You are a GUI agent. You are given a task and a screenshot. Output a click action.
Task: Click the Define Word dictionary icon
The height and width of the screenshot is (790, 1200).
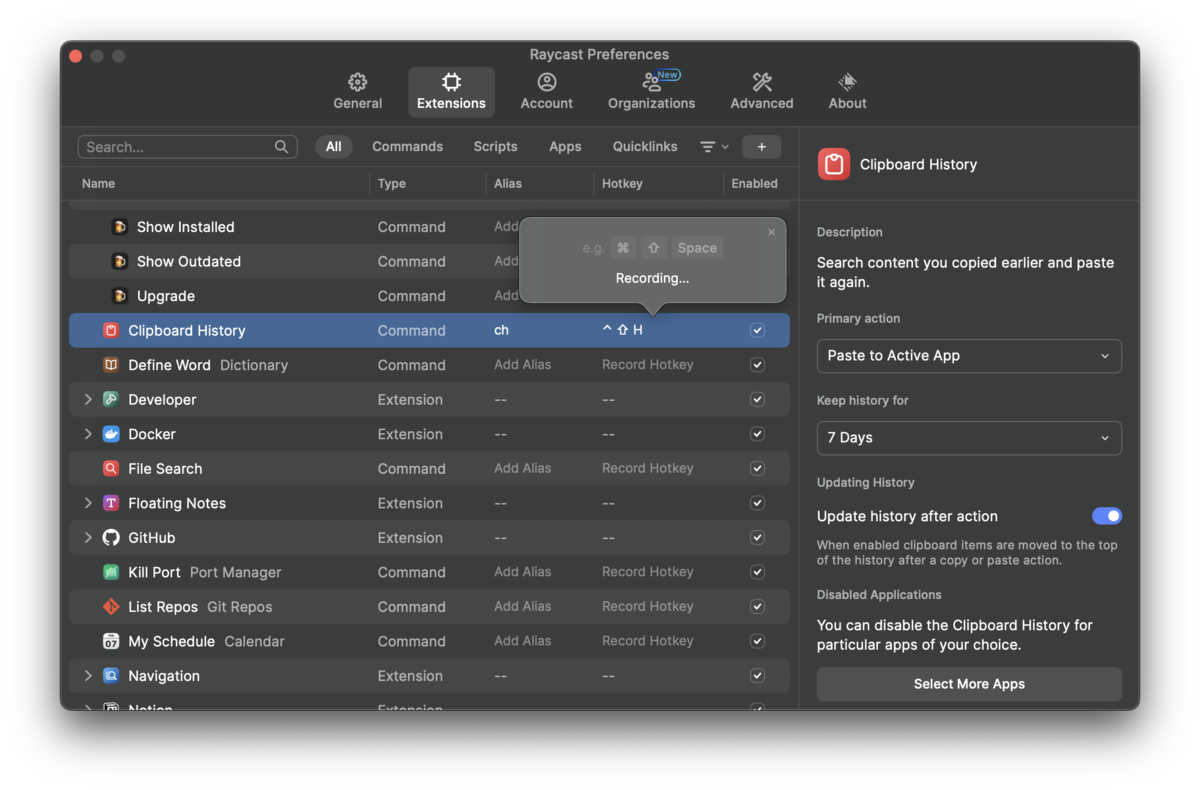[111, 365]
